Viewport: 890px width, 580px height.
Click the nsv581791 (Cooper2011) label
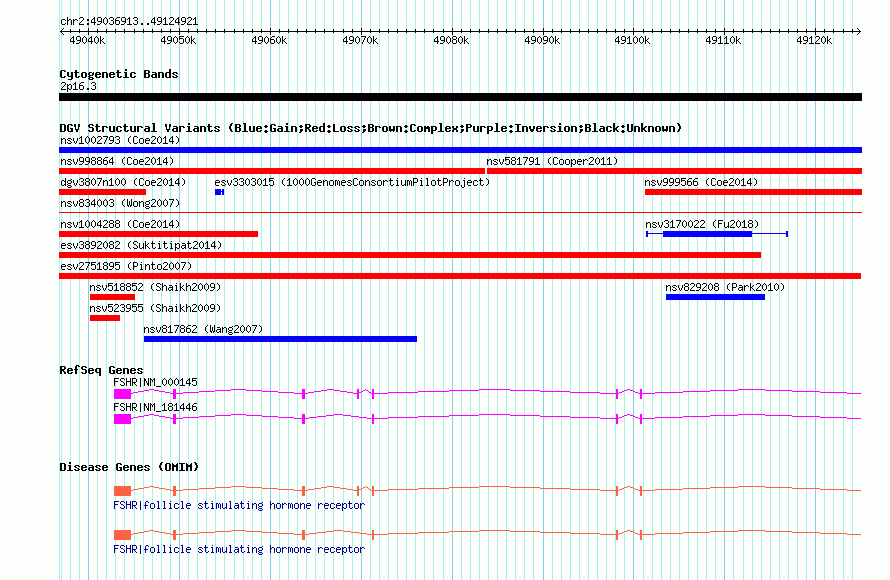click(x=552, y=161)
